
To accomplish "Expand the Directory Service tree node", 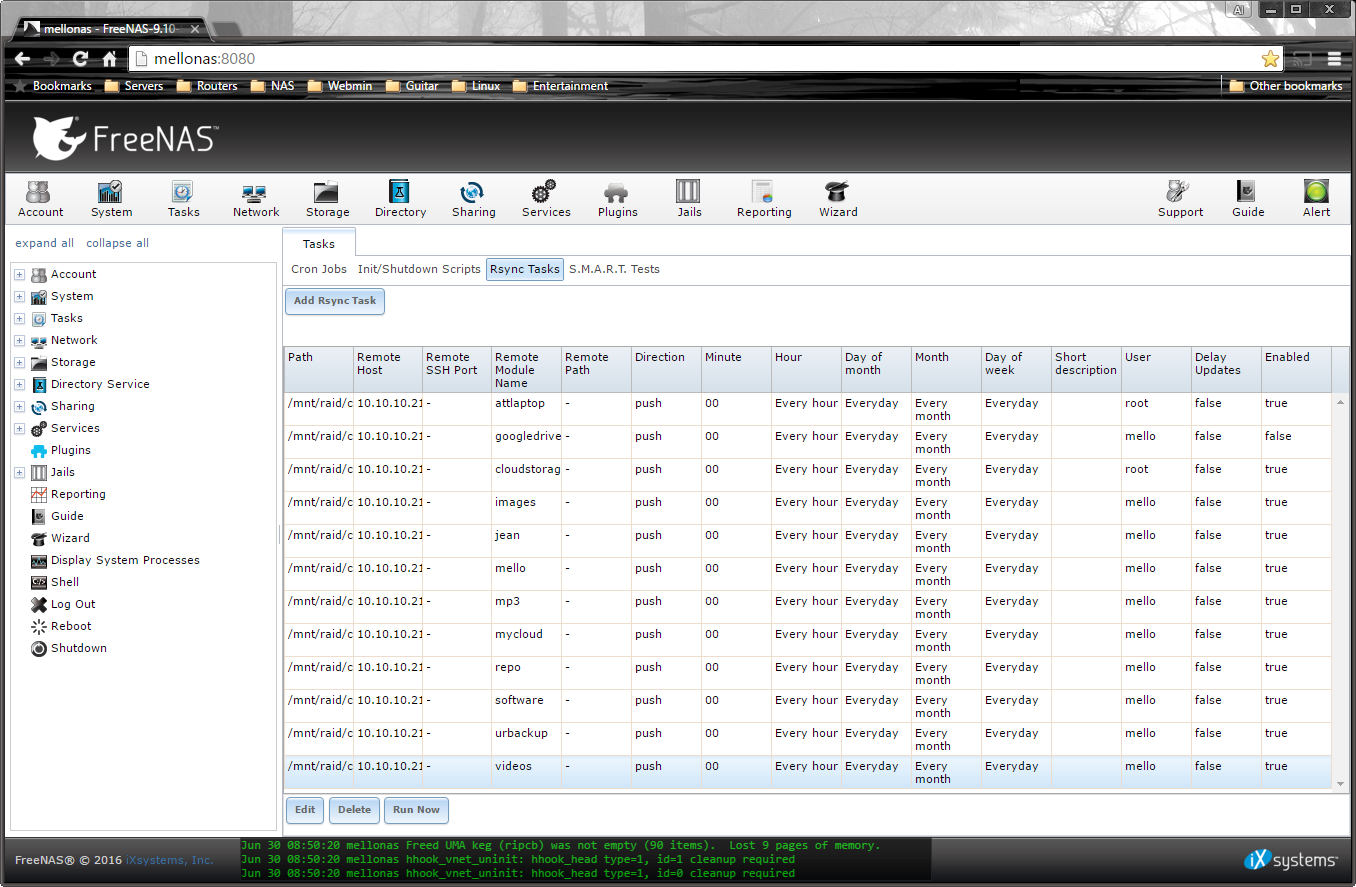I will click(19, 384).
